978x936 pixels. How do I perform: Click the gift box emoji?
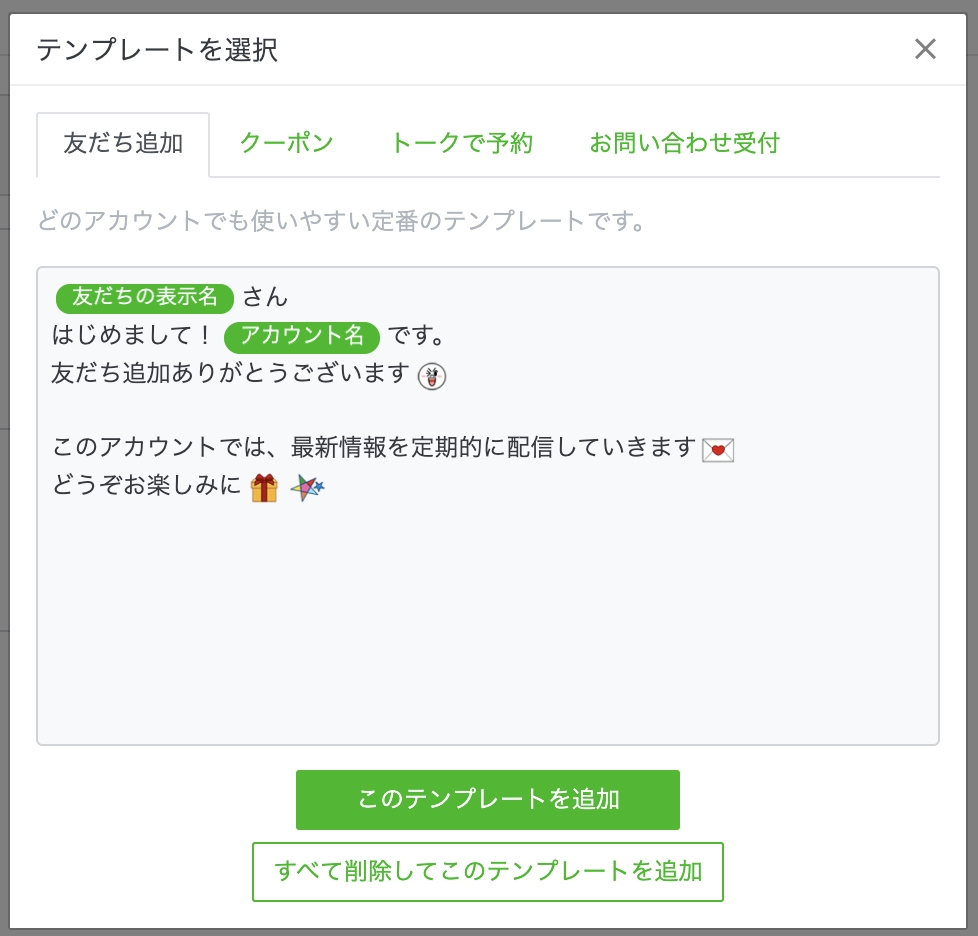click(264, 488)
